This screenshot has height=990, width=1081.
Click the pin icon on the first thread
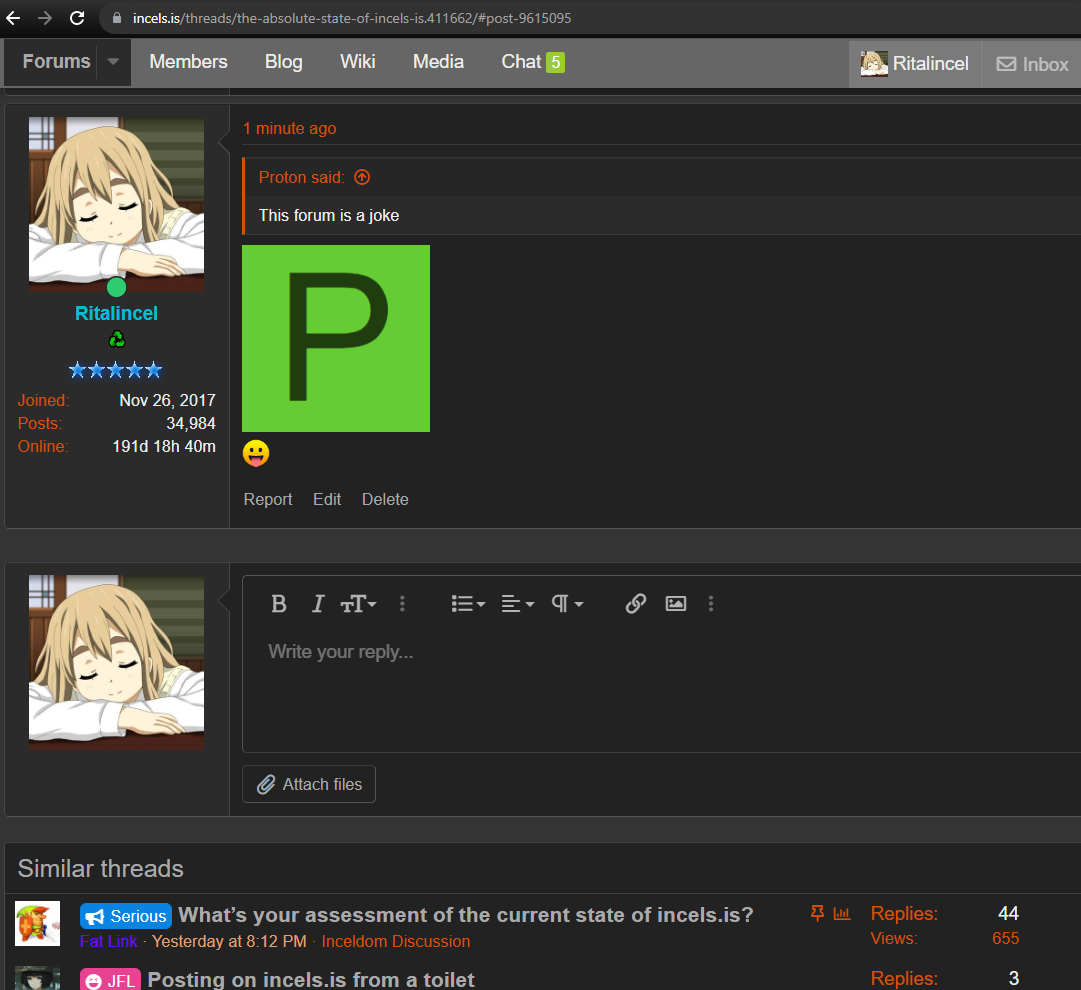pos(817,913)
